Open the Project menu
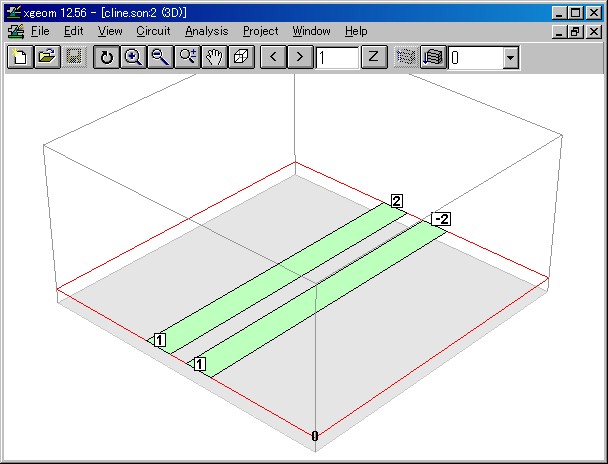 pos(261,31)
